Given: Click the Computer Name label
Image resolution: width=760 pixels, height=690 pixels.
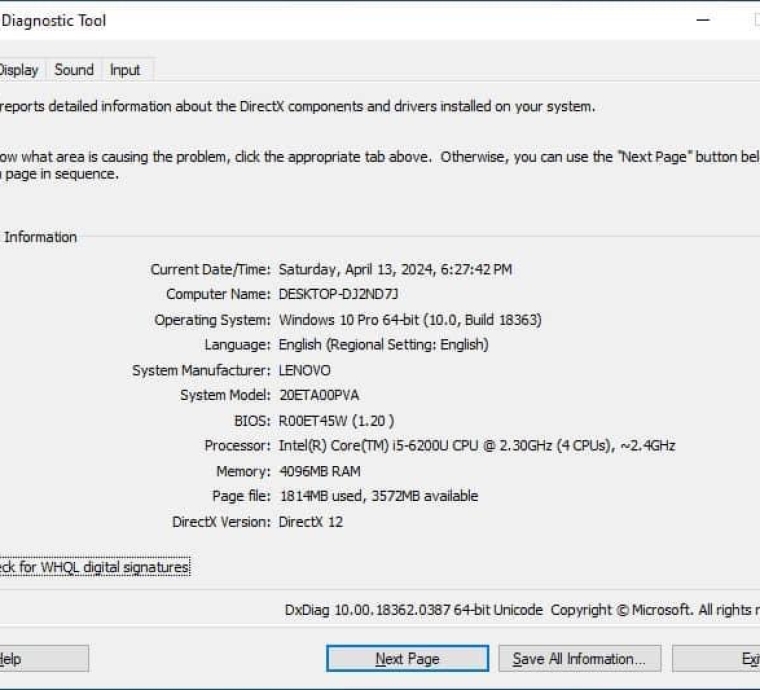Looking at the screenshot, I should (218, 294).
